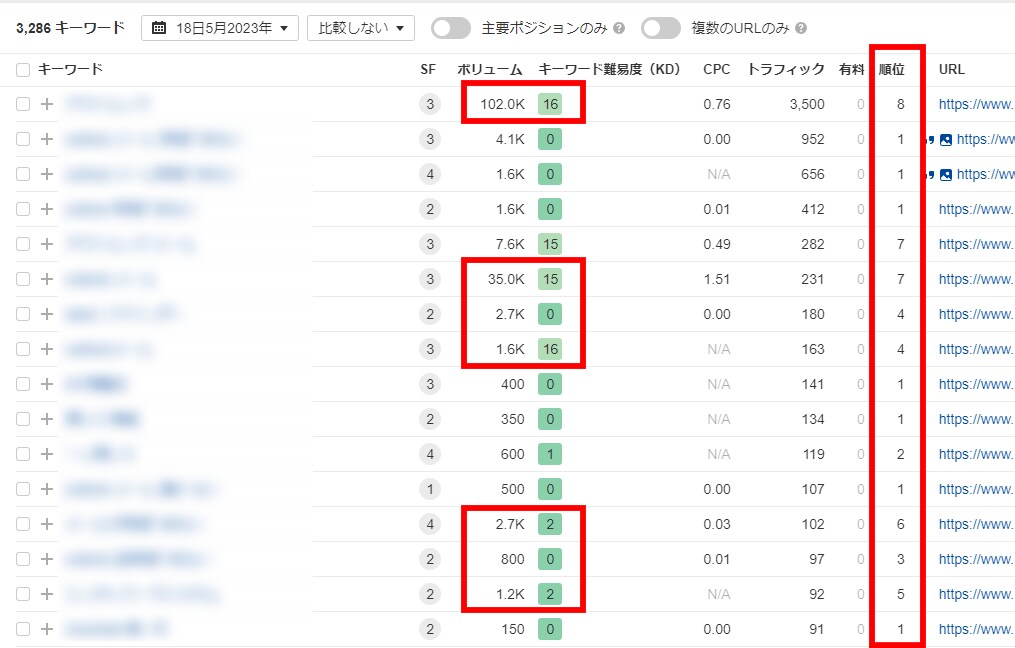Click KD badge 16 in the 102.0K volume row
This screenshot has width=1015, height=648.
(x=550, y=104)
